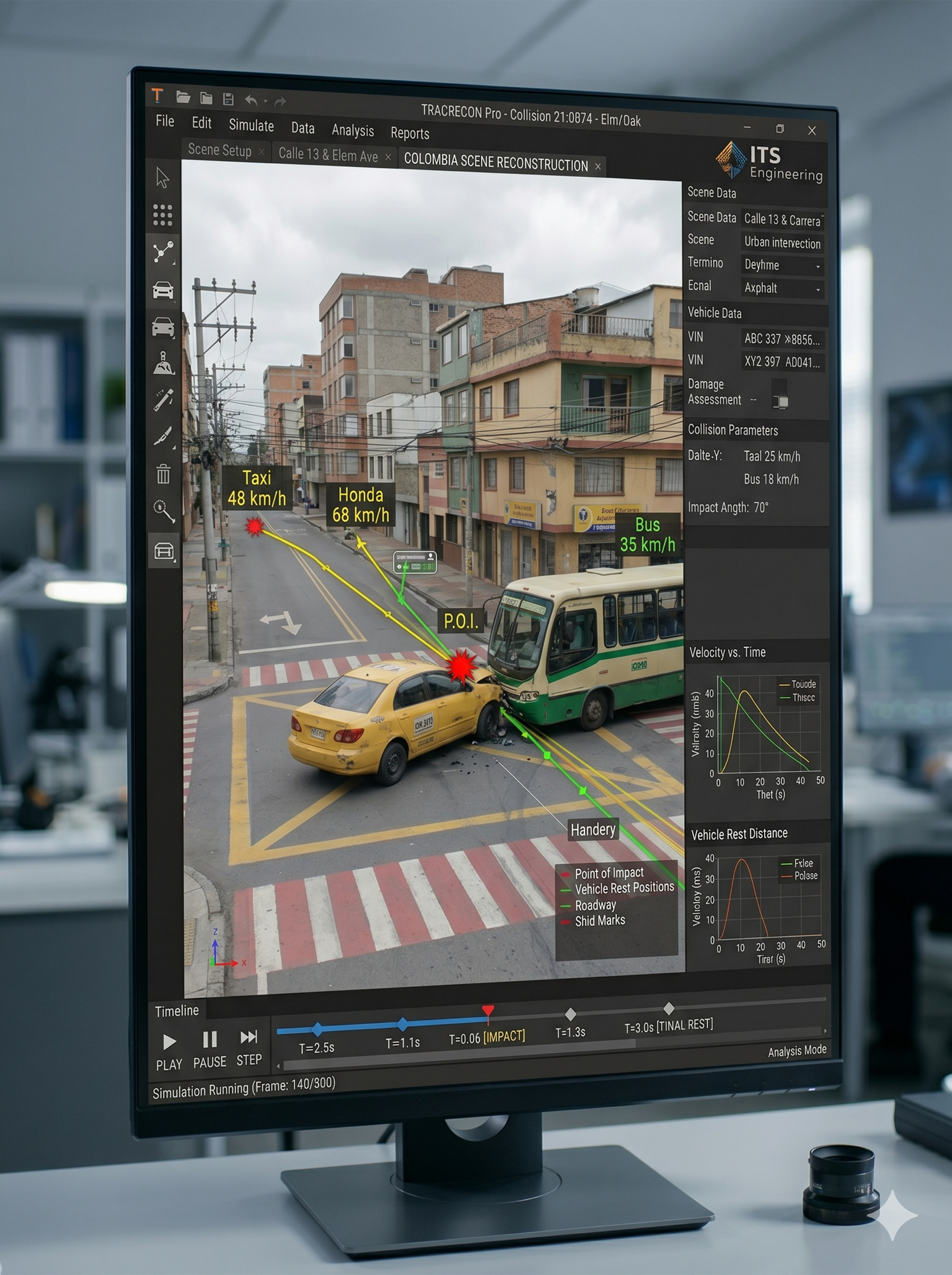Screen dimensions: 952x1275
Task: Click the red impact playhead marker
Action: (x=487, y=1011)
